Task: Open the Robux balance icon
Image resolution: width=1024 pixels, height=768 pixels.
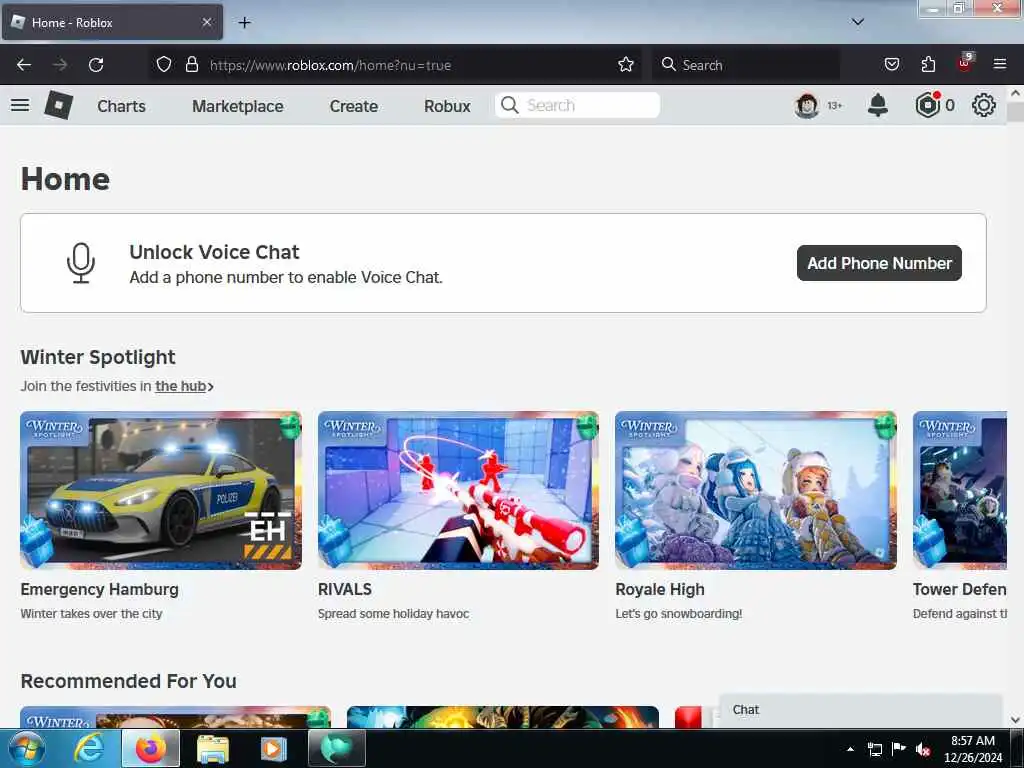Action: (x=927, y=105)
